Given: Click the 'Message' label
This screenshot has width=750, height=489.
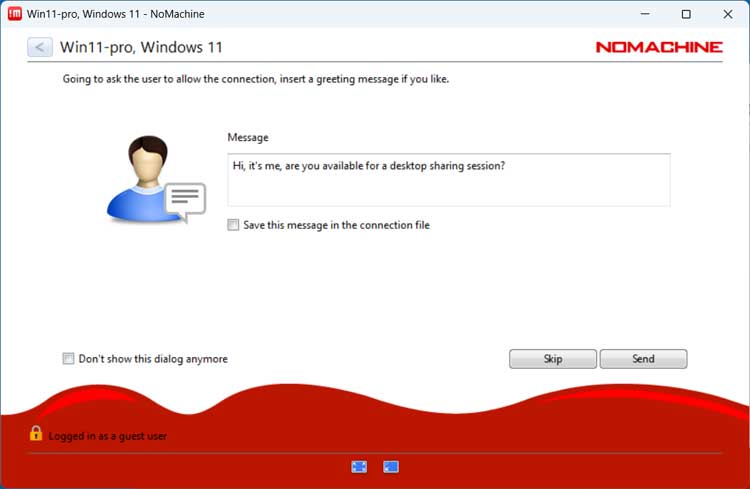Looking at the screenshot, I should point(248,138).
